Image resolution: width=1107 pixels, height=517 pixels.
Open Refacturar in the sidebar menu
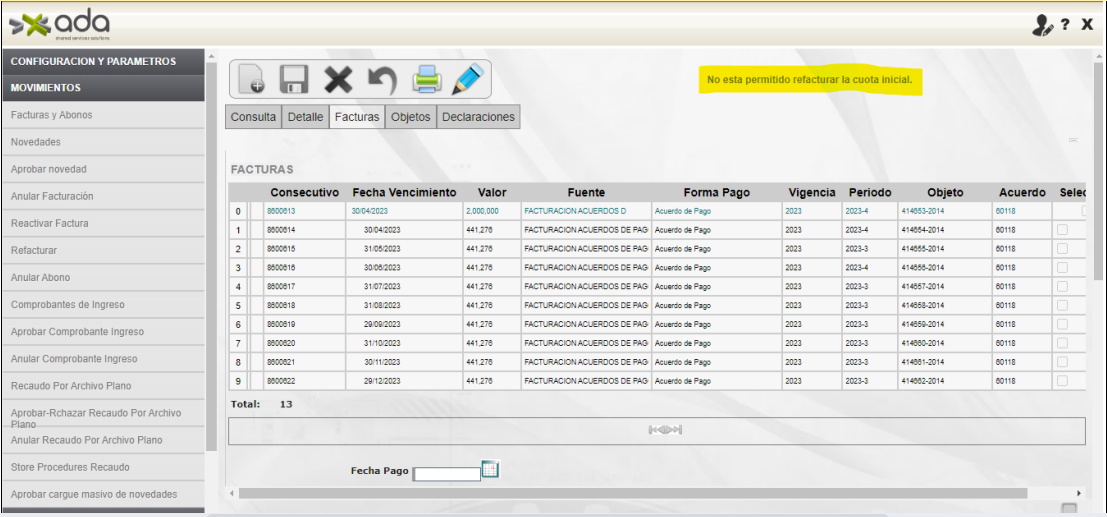[34, 250]
